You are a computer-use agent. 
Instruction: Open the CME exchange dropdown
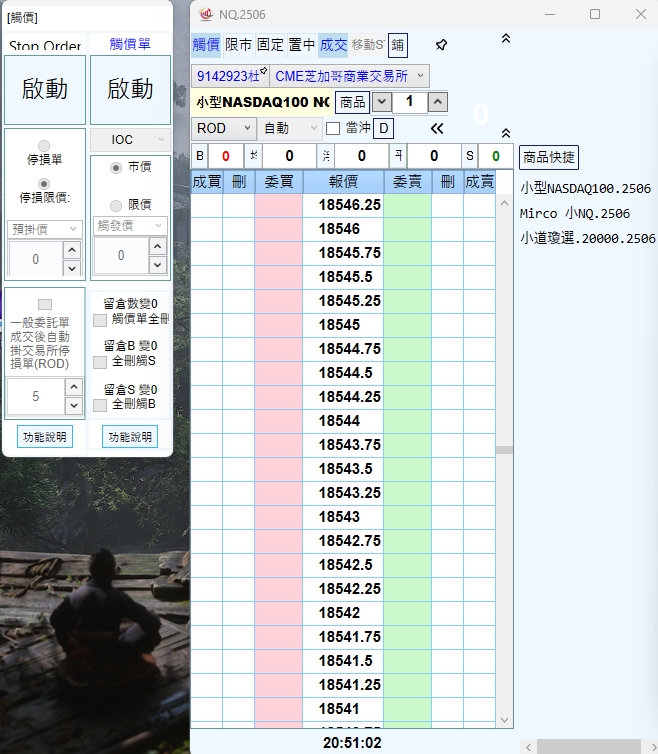coord(349,76)
